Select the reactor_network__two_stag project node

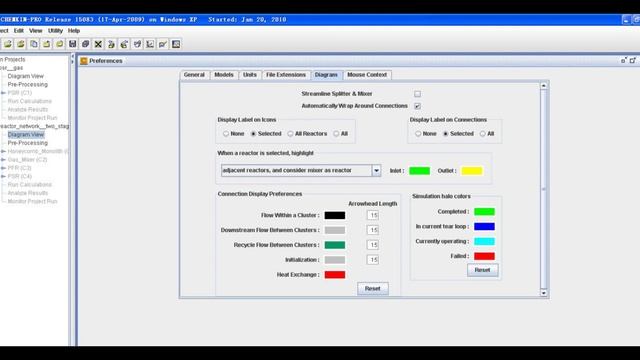click(34, 126)
